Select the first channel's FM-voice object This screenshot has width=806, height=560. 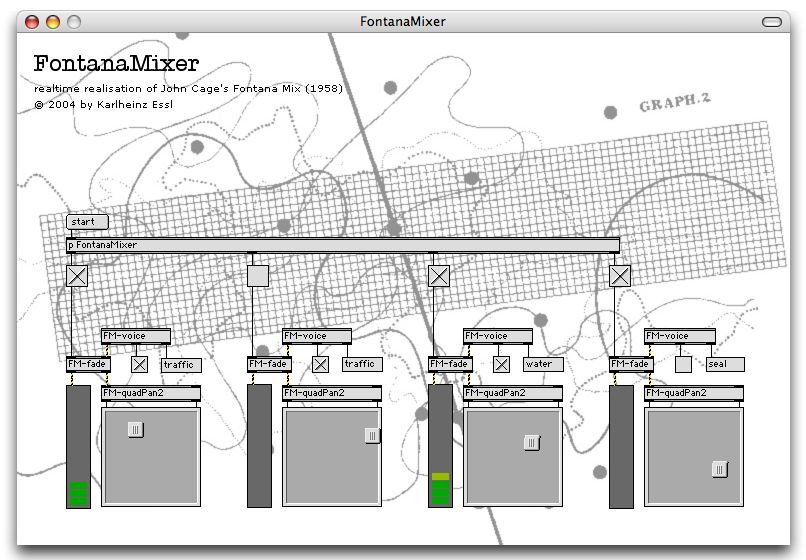point(136,336)
